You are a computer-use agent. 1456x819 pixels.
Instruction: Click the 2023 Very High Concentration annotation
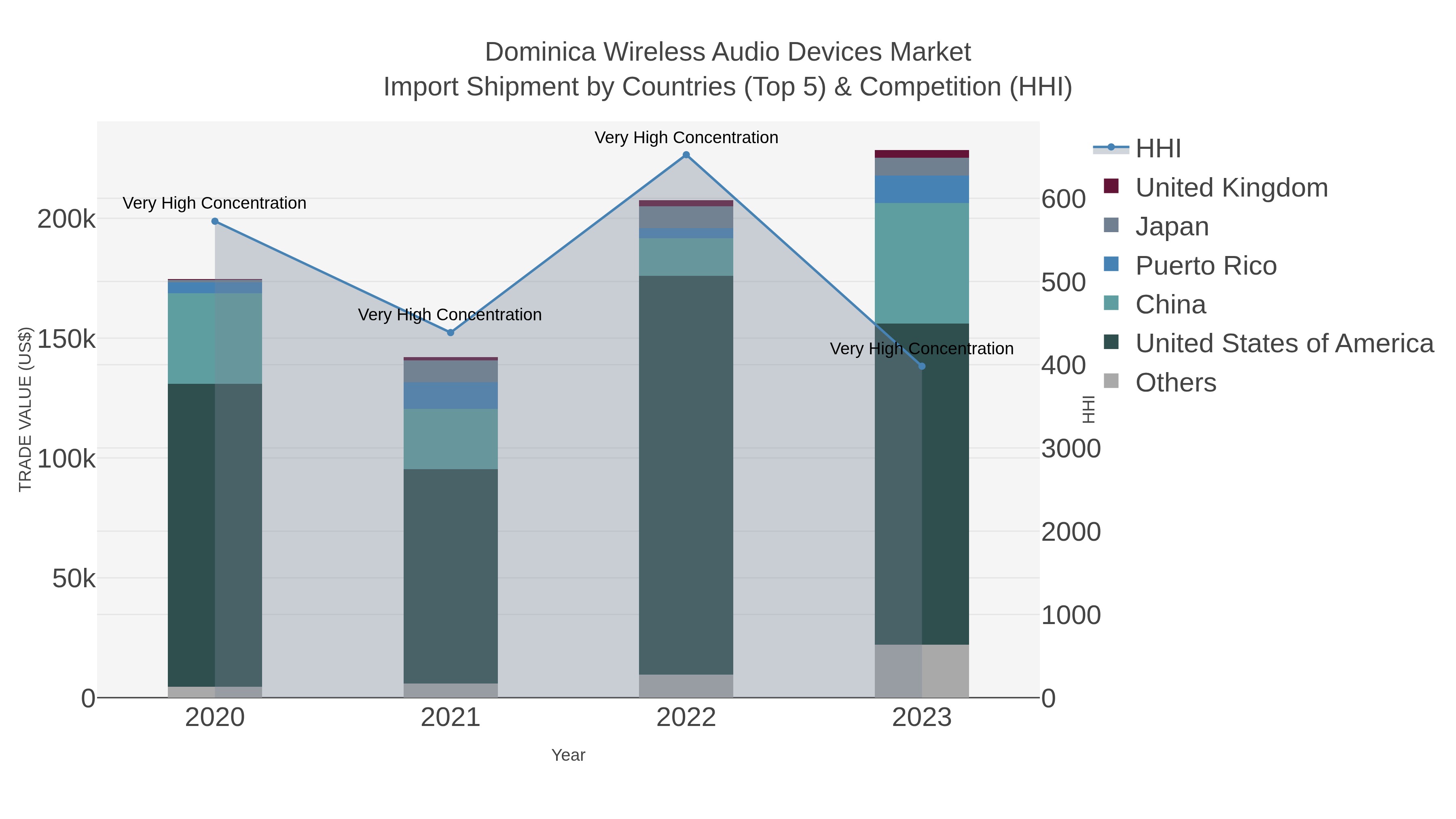click(x=922, y=348)
